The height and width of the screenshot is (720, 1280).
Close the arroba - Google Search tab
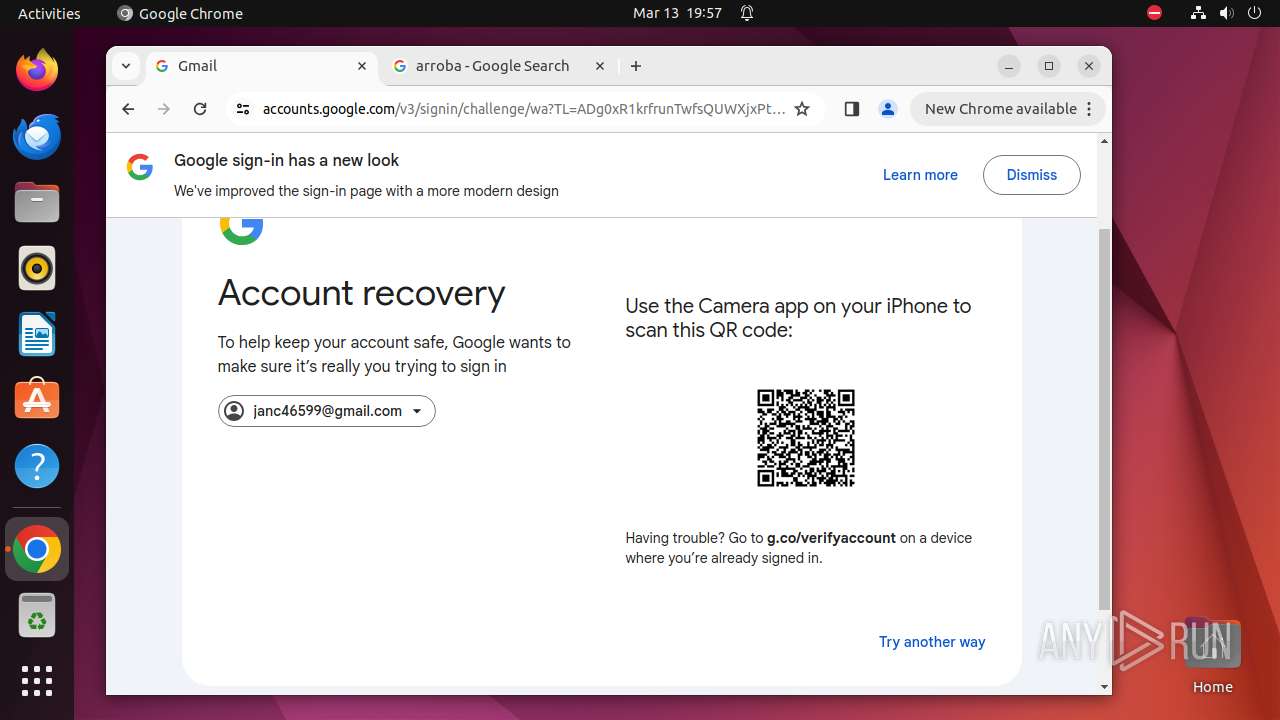pyautogui.click(x=600, y=66)
